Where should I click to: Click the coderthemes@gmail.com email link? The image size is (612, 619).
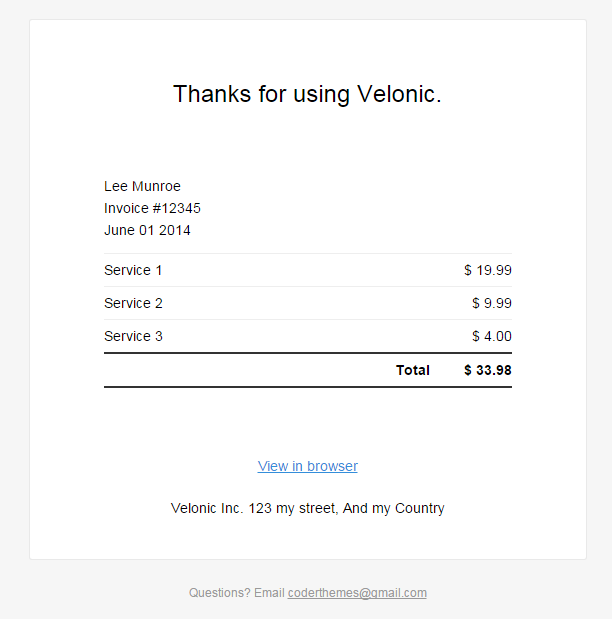click(x=357, y=593)
